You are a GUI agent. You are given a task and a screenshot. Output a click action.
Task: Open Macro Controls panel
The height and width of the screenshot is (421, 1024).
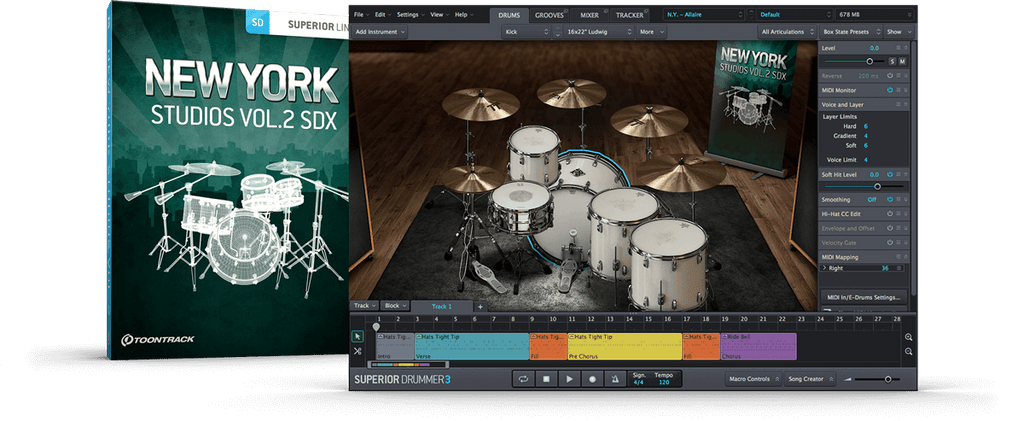click(x=754, y=379)
